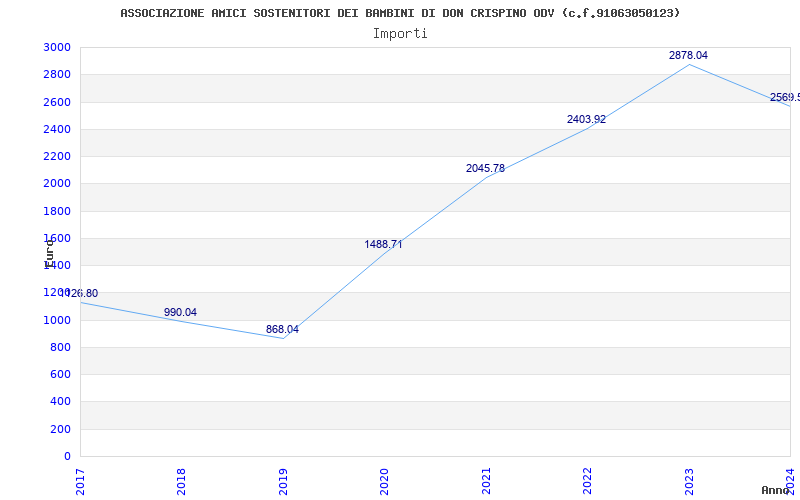Click the y-axis value 800
800x500 pixels.
(x=60, y=347)
